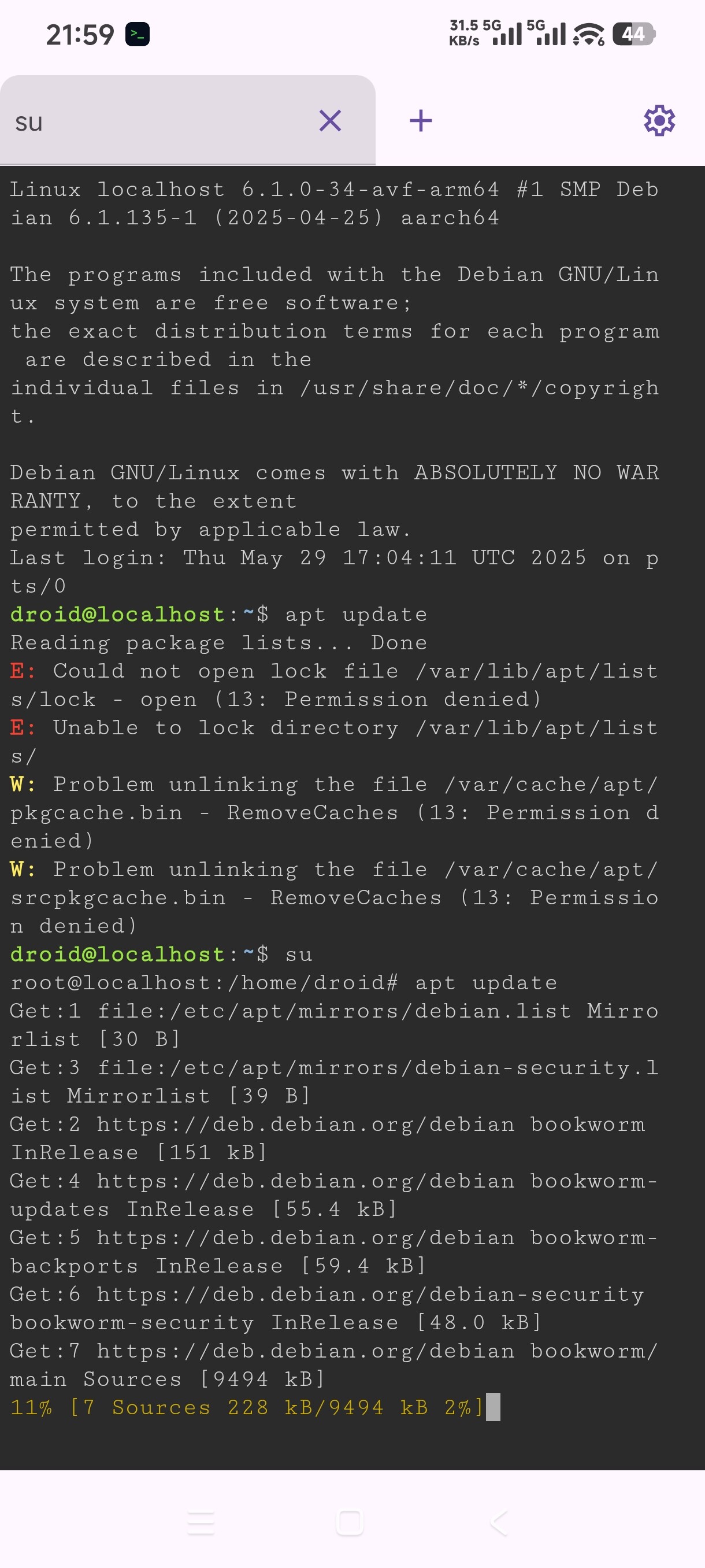Open the recents menu navigation button
Viewport: 705px width, 1568px height.
201,1523
